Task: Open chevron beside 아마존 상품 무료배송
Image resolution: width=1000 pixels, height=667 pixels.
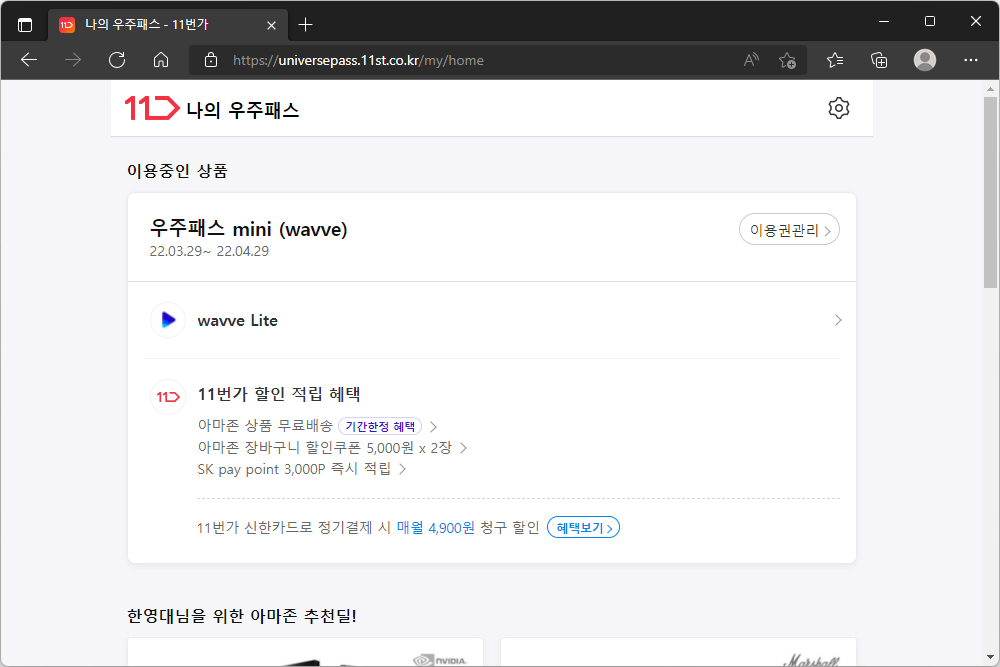Action: point(434,427)
